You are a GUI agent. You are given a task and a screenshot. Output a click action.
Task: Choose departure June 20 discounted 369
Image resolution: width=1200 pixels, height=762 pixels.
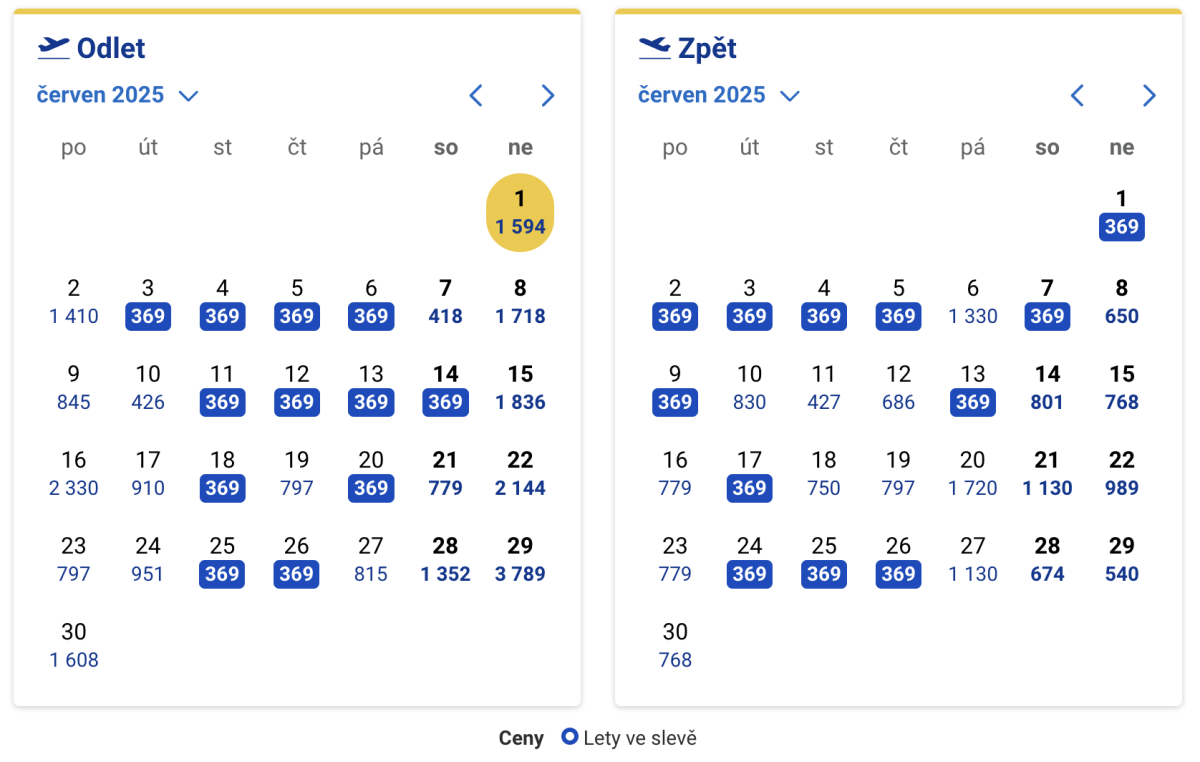click(371, 474)
